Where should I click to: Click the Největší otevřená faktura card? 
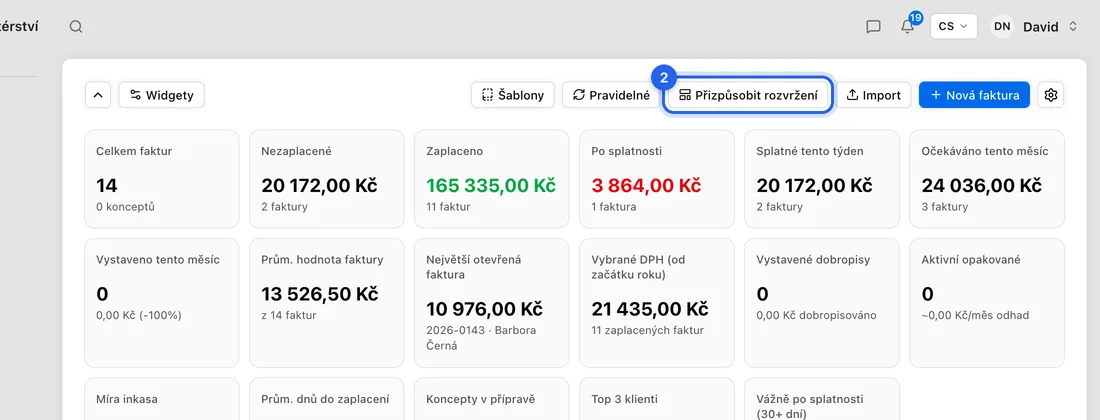tap(492, 303)
